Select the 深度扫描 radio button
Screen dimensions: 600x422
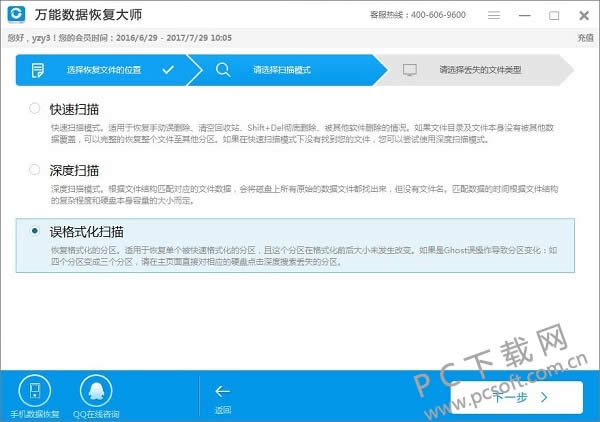pyautogui.click(x=34, y=169)
